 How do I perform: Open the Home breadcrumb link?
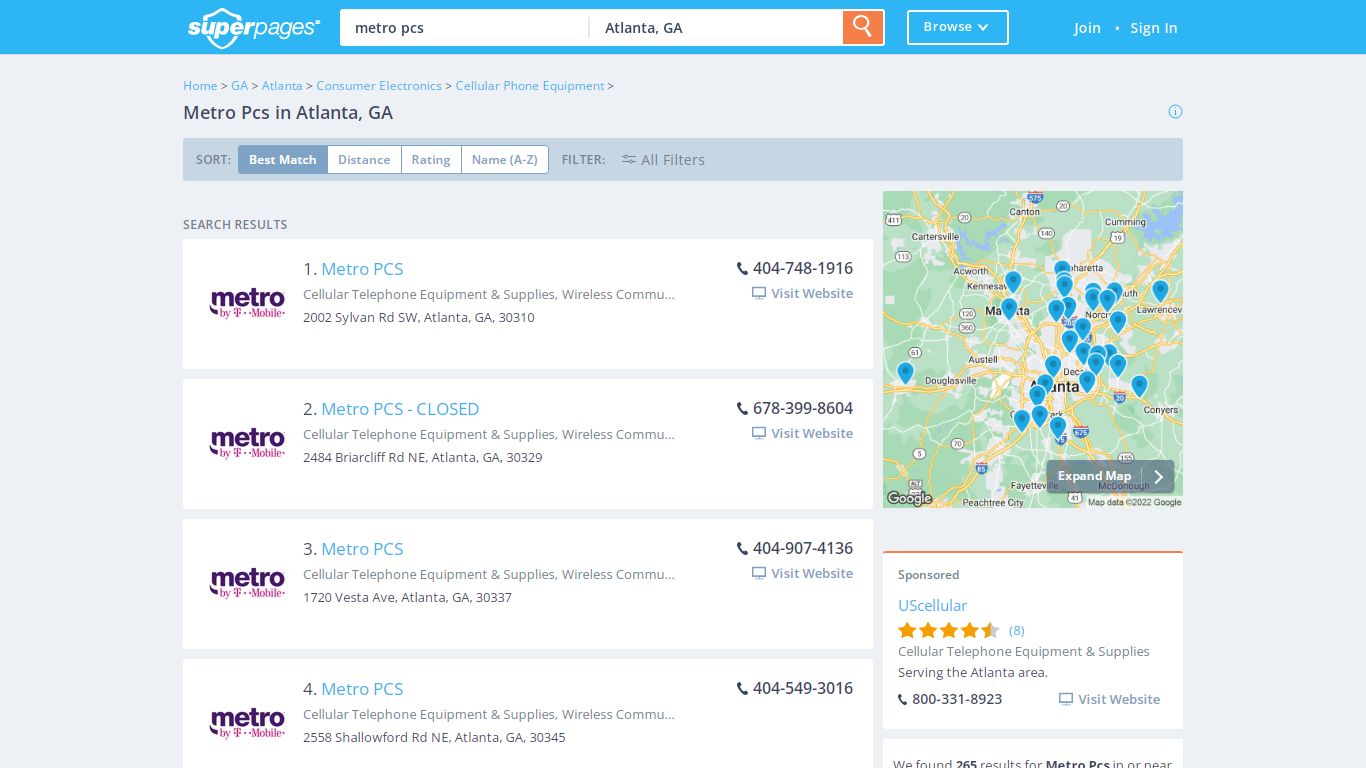tap(200, 86)
